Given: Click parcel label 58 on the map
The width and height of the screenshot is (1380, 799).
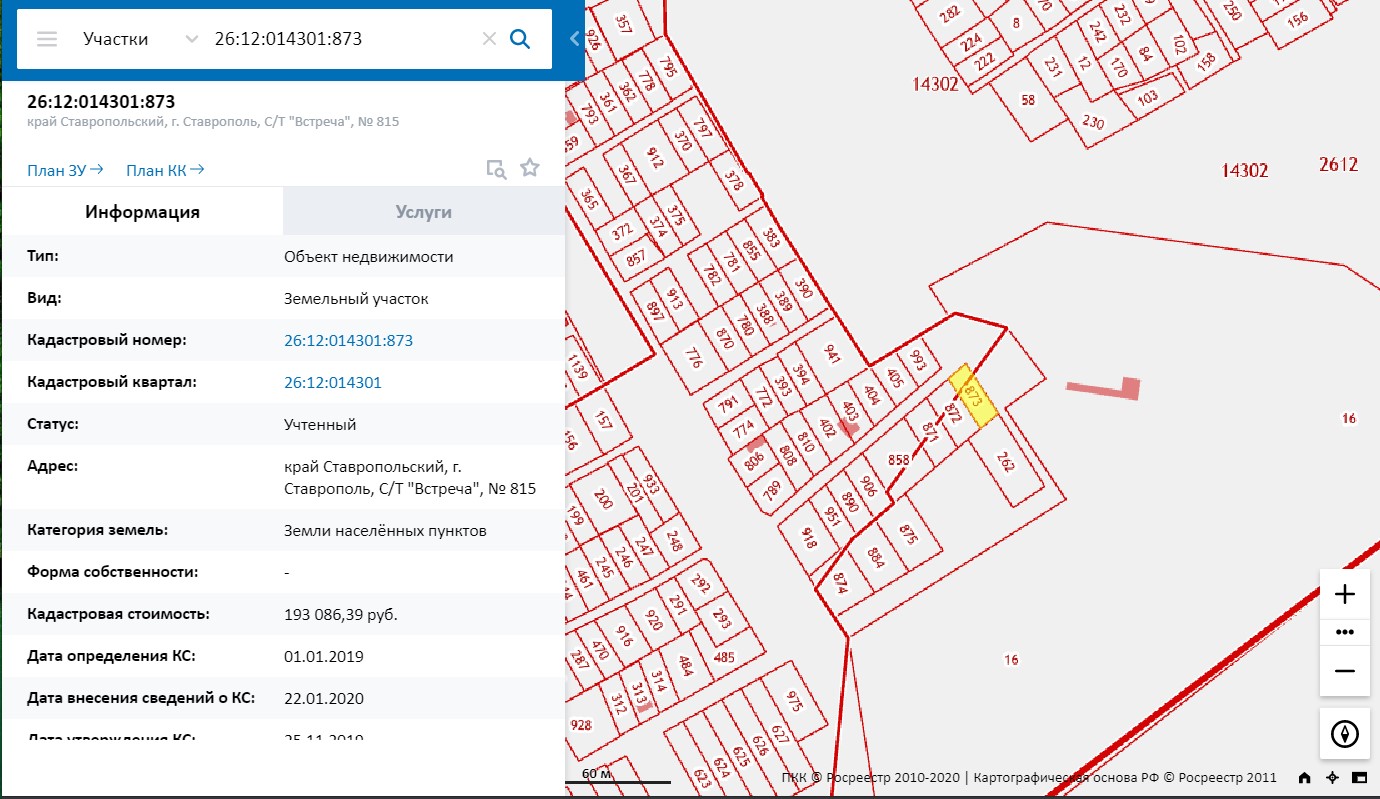Looking at the screenshot, I should tap(1028, 100).
